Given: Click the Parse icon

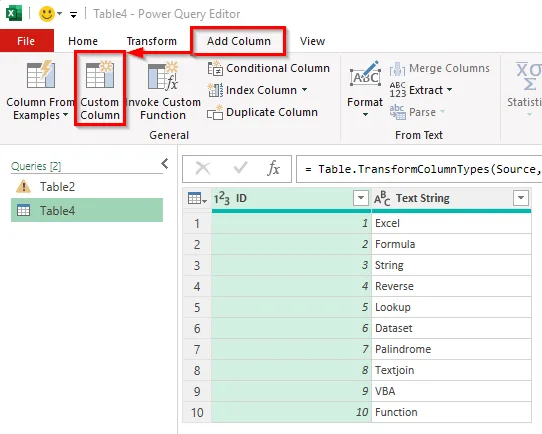Looking at the screenshot, I should click(x=398, y=112).
